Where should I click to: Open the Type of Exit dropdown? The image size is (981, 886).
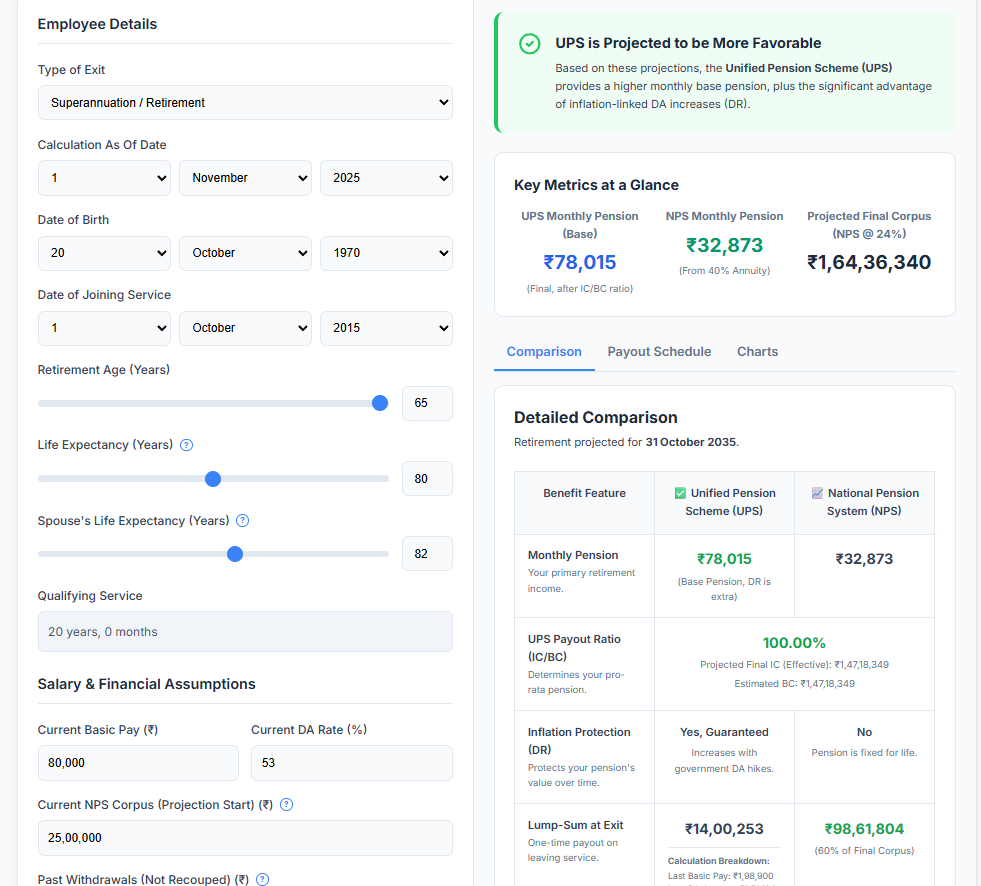point(245,103)
